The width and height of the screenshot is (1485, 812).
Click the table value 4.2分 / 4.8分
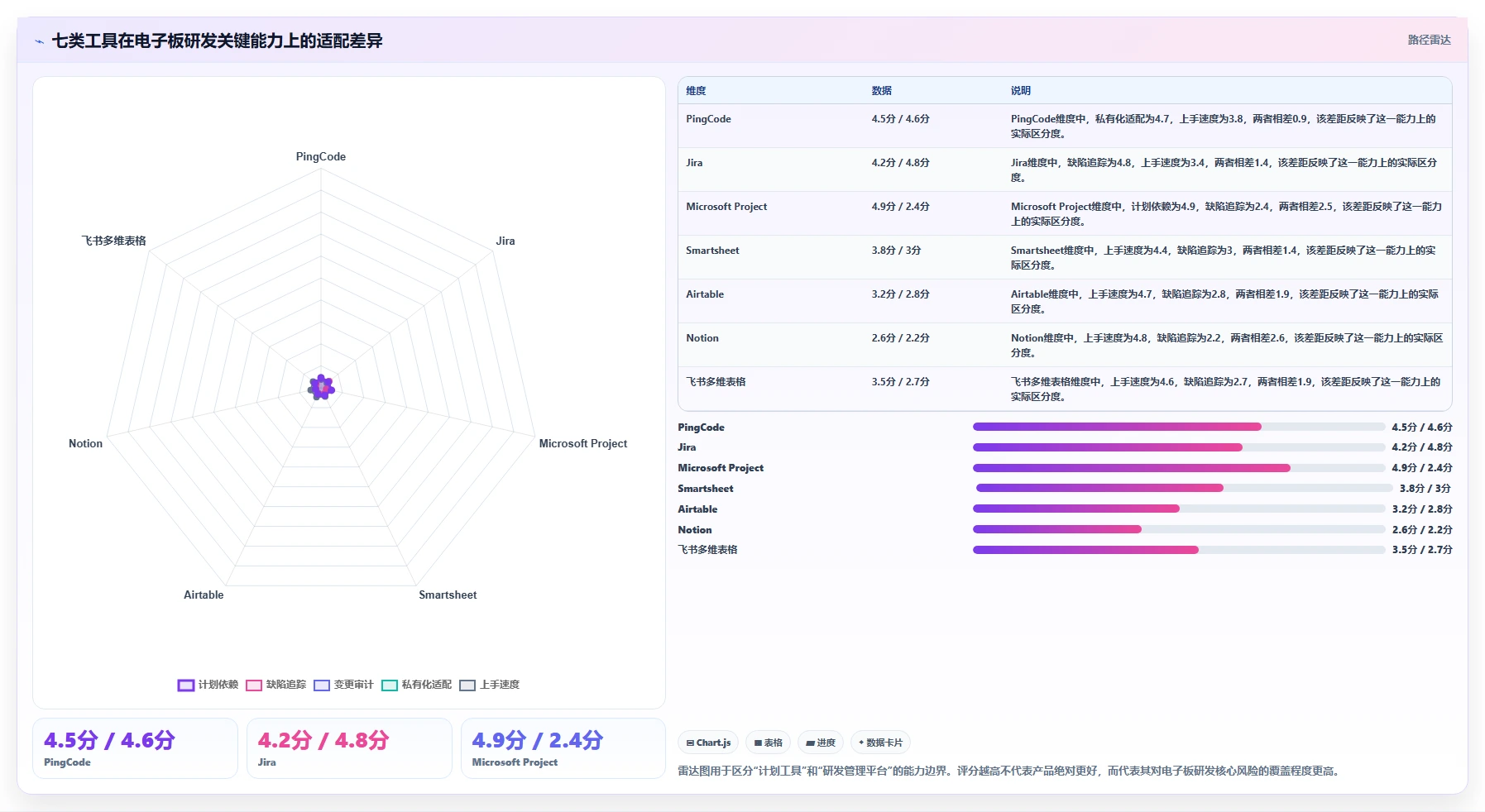(x=900, y=163)
